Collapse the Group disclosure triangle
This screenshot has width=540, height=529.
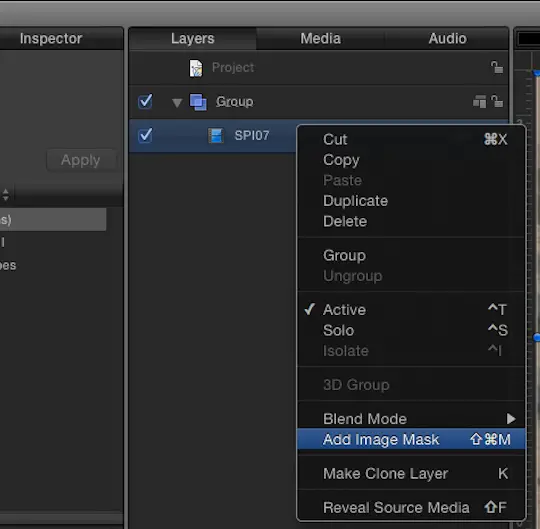(177, 103)
